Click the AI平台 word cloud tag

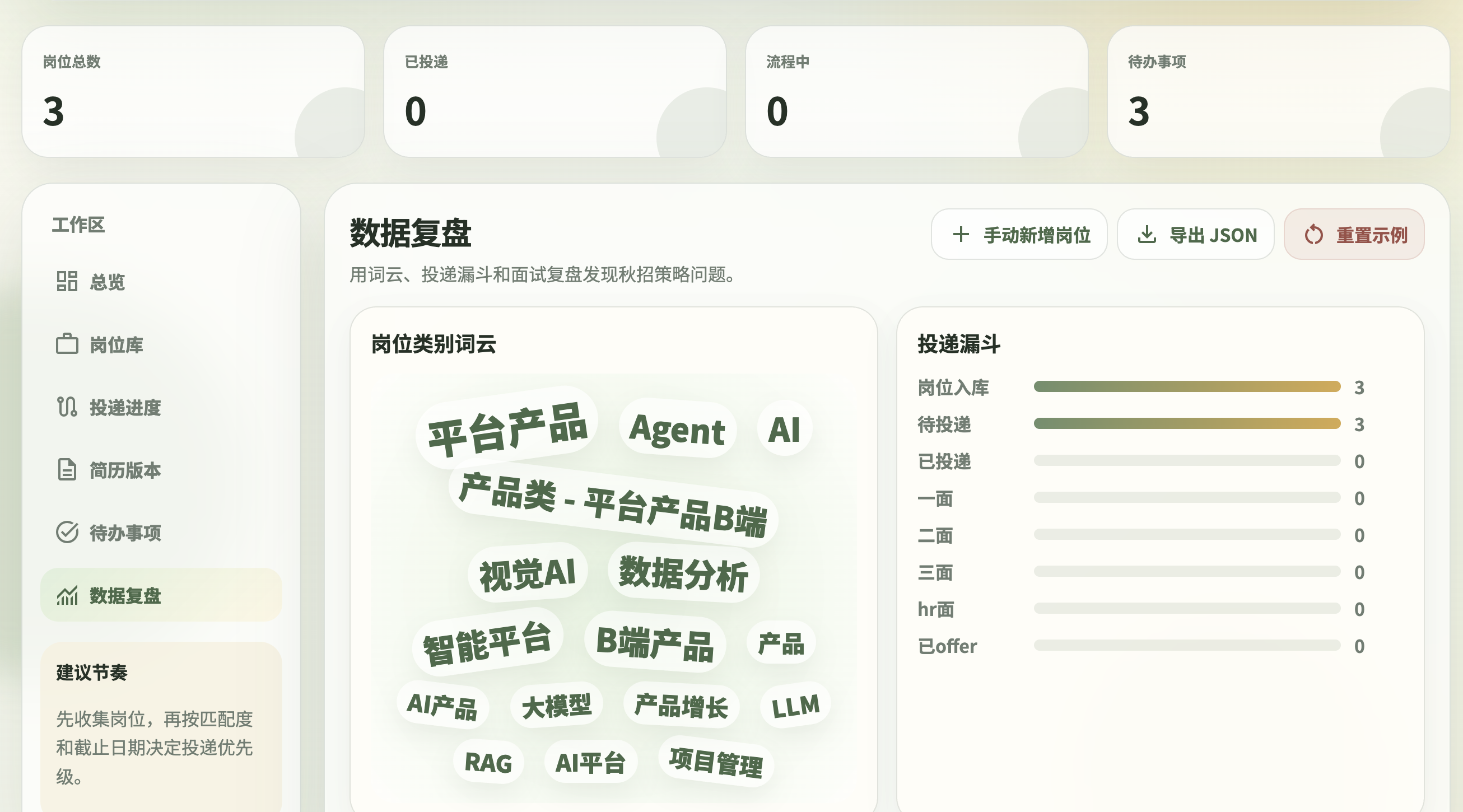click(591, 762)
